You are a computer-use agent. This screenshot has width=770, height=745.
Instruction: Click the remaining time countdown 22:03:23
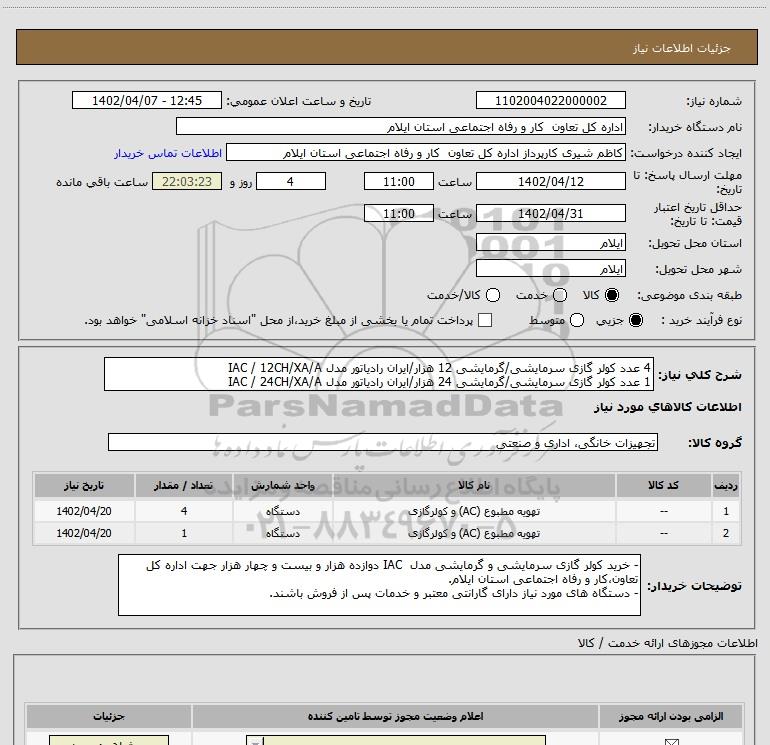point(187,181)
